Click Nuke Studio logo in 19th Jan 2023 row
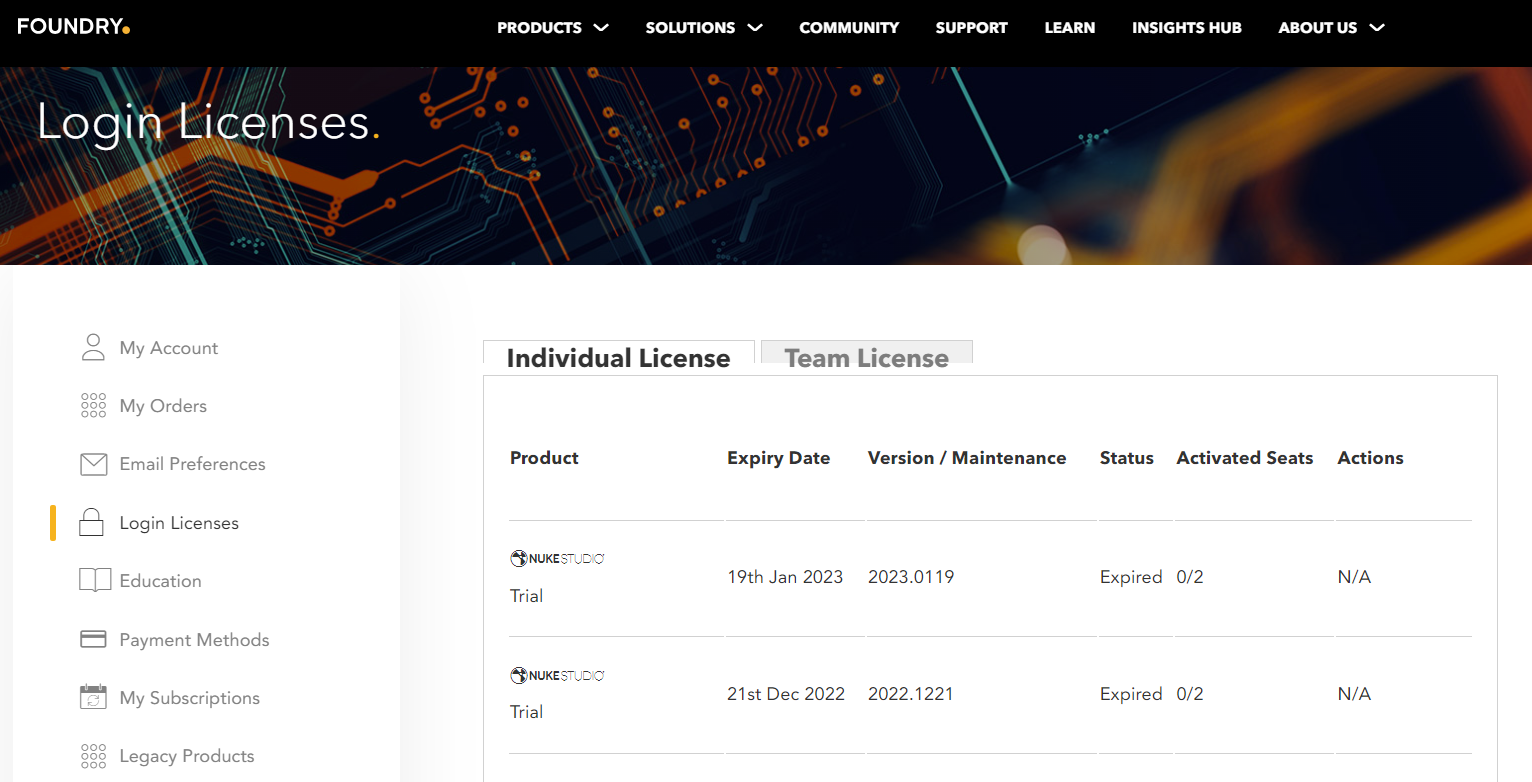The height and width of the screenshot is (782, 1532). pyautogui.click(x=557, y=559)
